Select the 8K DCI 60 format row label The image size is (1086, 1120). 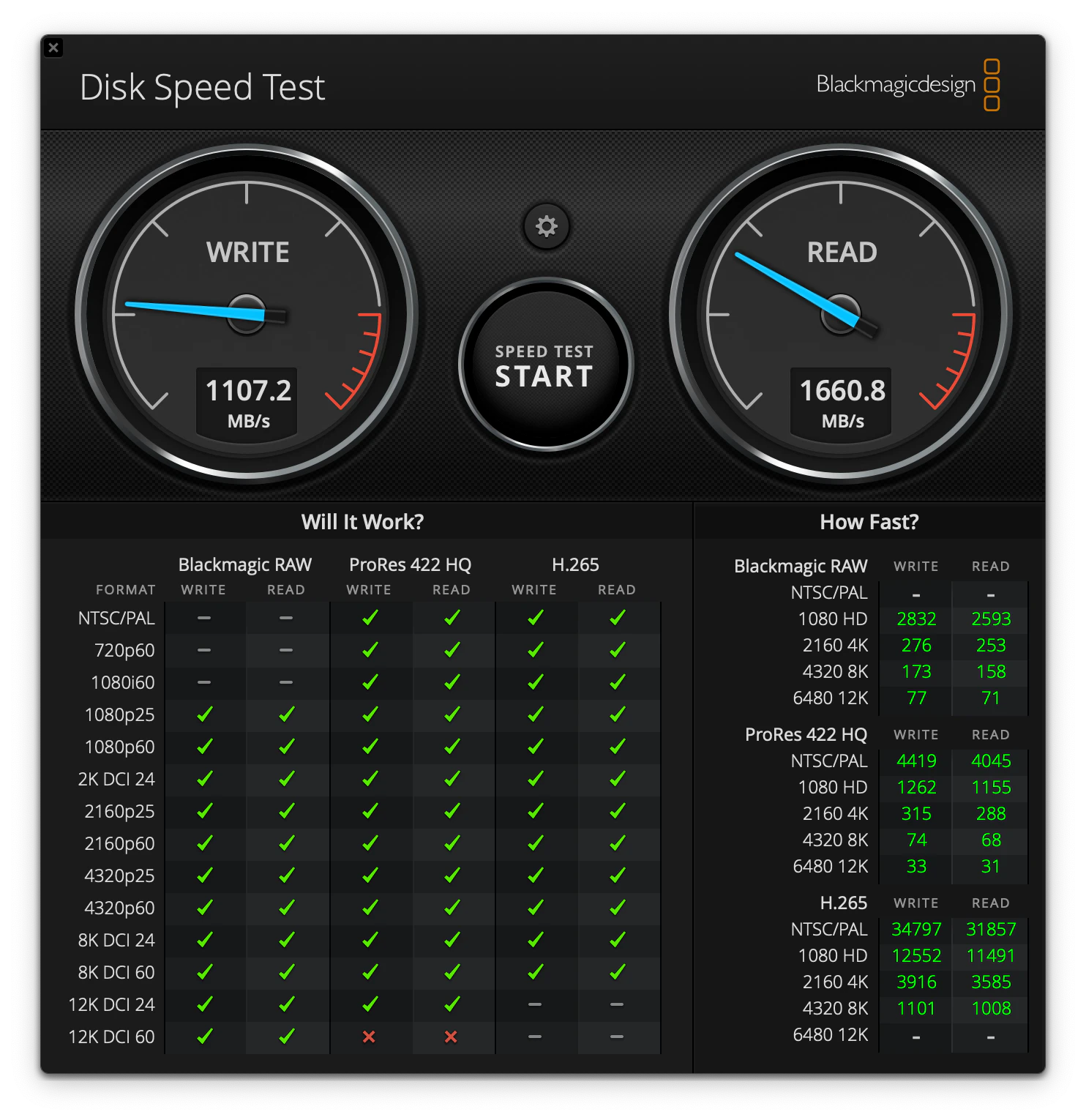(116, 972)
